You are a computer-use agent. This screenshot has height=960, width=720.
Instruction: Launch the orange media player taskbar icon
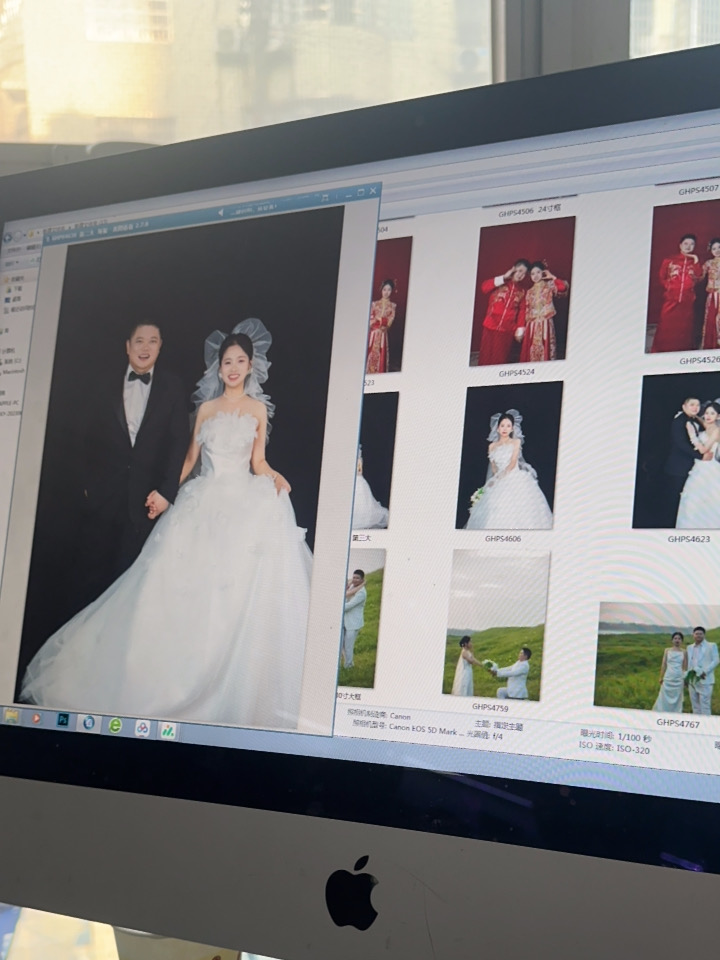click(37, 717)
